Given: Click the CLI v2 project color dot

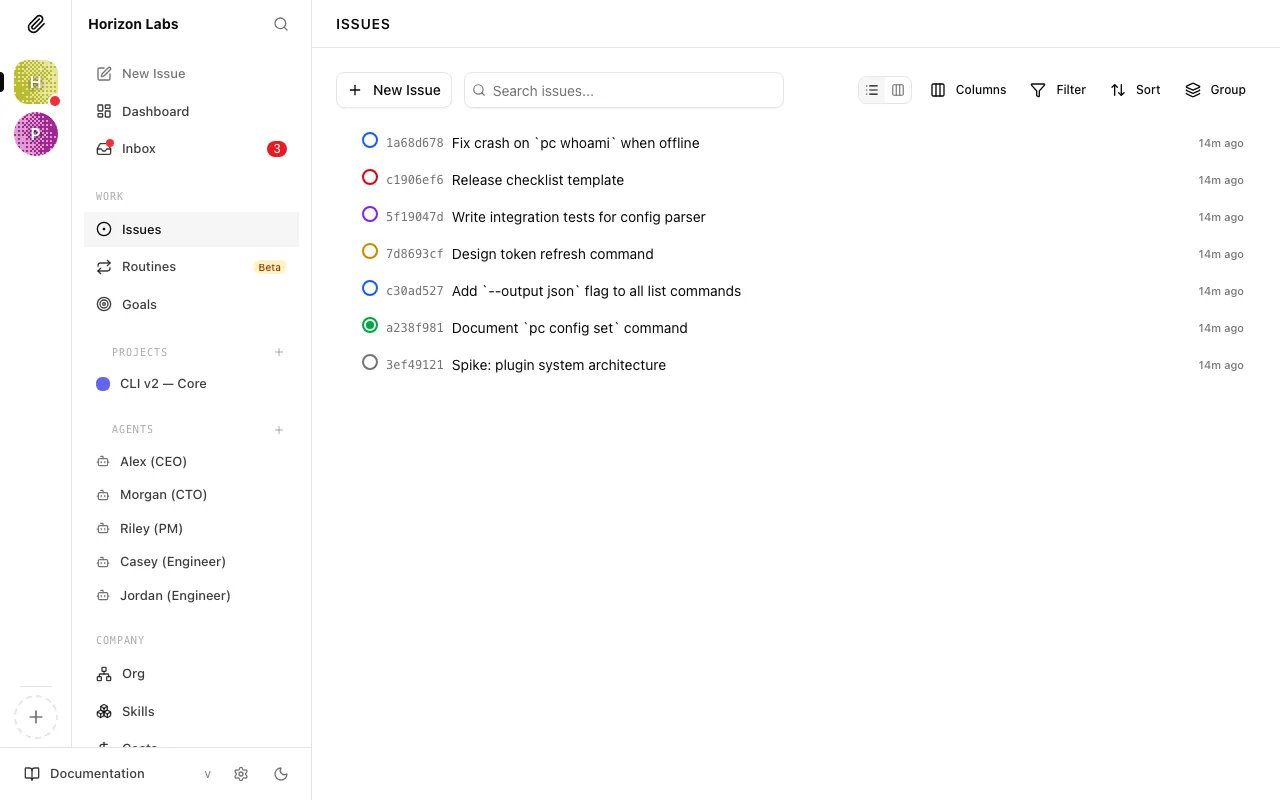Looking at the screenshot, I should 103,384.
